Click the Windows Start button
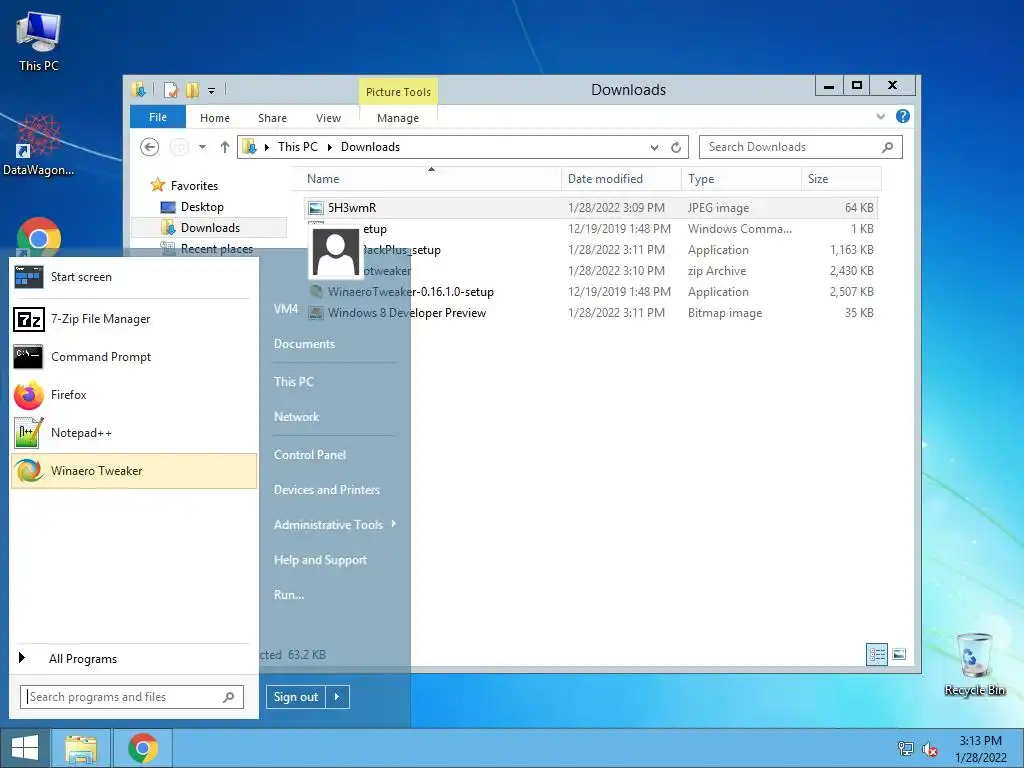The image size is (1024, 768). tap(25, 748)
